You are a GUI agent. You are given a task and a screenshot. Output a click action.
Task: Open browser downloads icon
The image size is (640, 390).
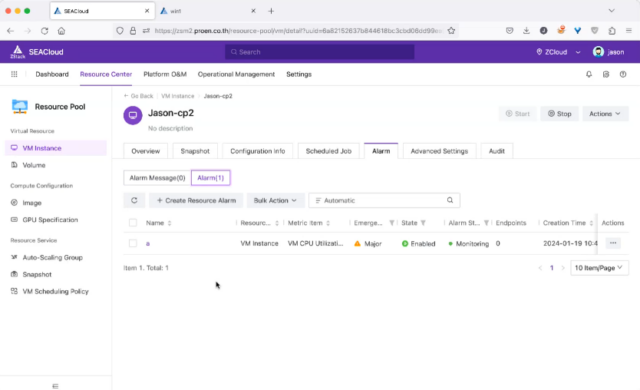click(527, 31)
